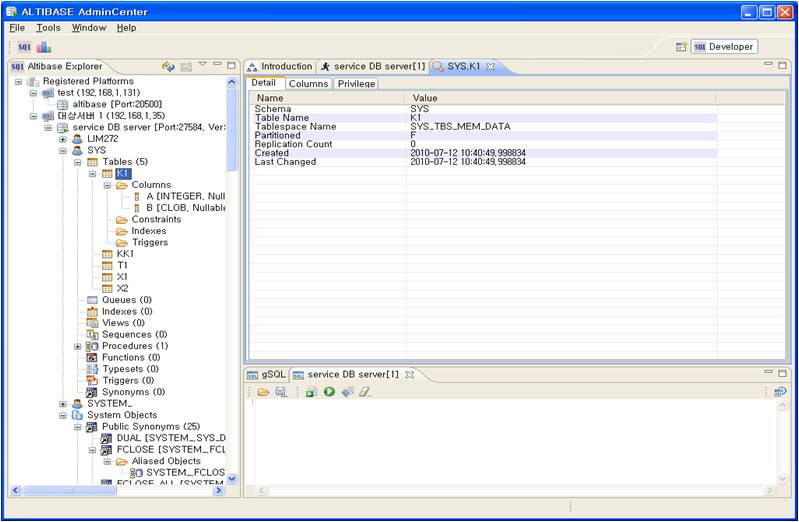Expand the LIM272 user node

[x=63, y=139]
